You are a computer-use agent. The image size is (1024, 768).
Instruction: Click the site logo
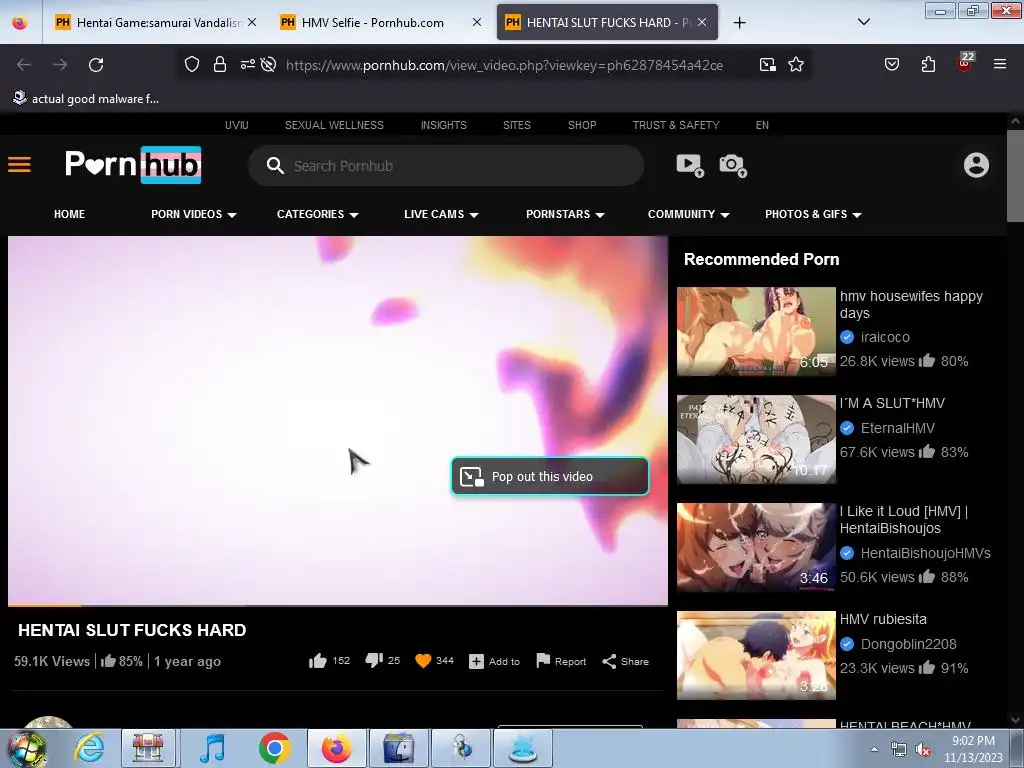[133, 165]
